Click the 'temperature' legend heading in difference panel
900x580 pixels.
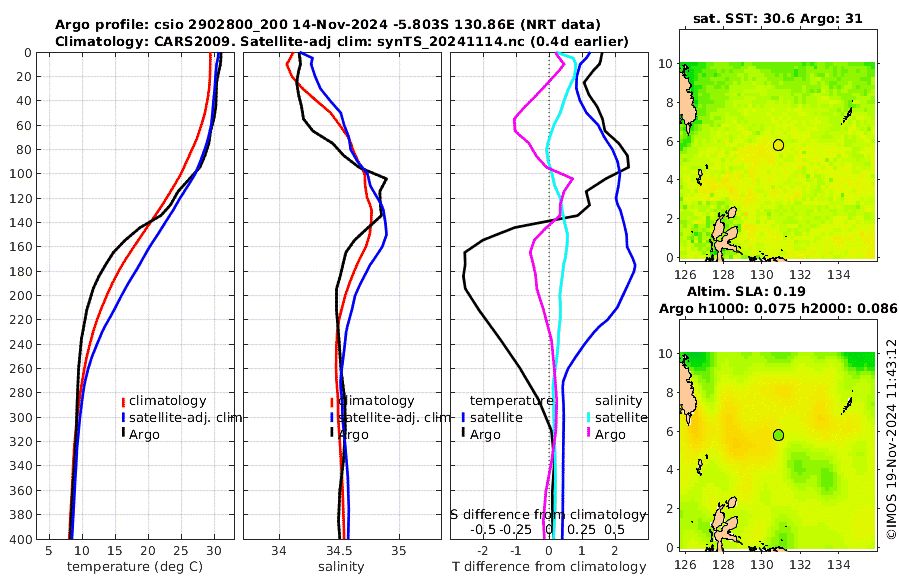pyautogui.click(x=511, y=401)
